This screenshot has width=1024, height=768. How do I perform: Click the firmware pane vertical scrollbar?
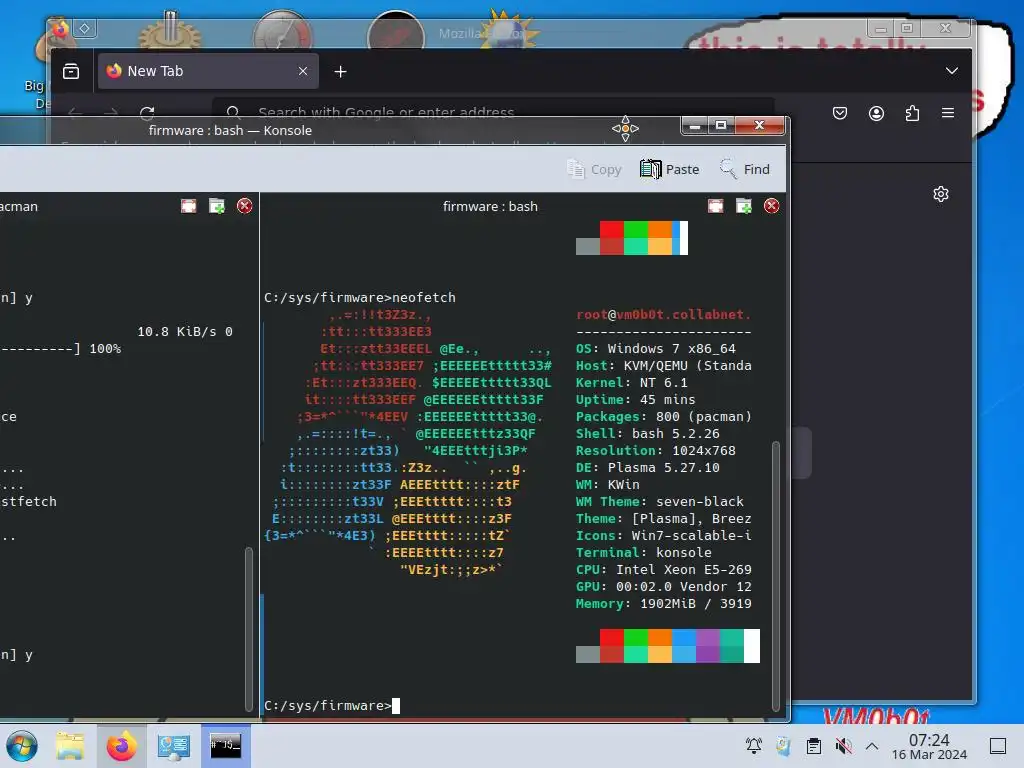pos(776,577)
